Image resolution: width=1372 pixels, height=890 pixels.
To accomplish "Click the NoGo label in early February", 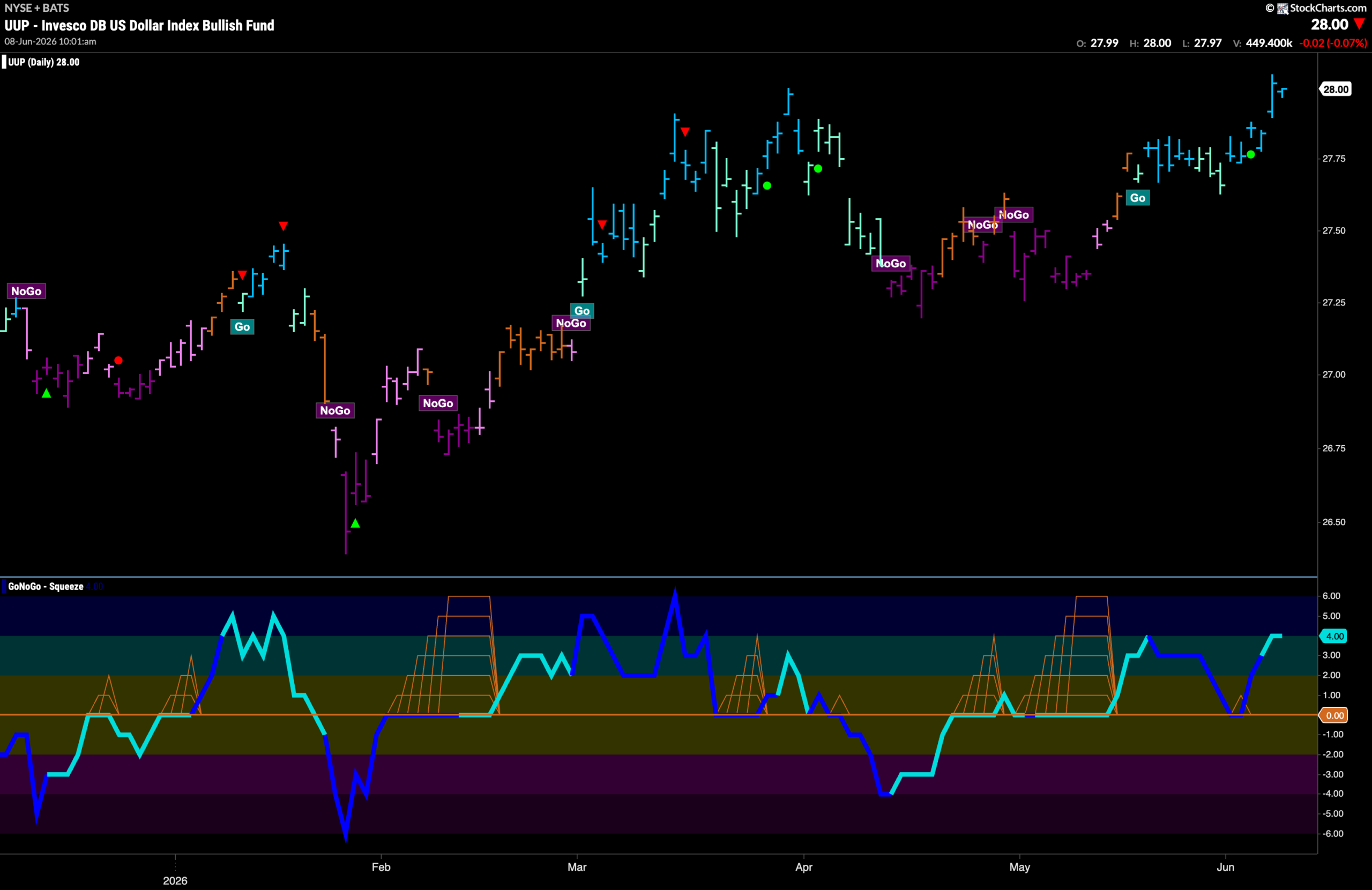I will pyautogui.click(x=438, y=403).
